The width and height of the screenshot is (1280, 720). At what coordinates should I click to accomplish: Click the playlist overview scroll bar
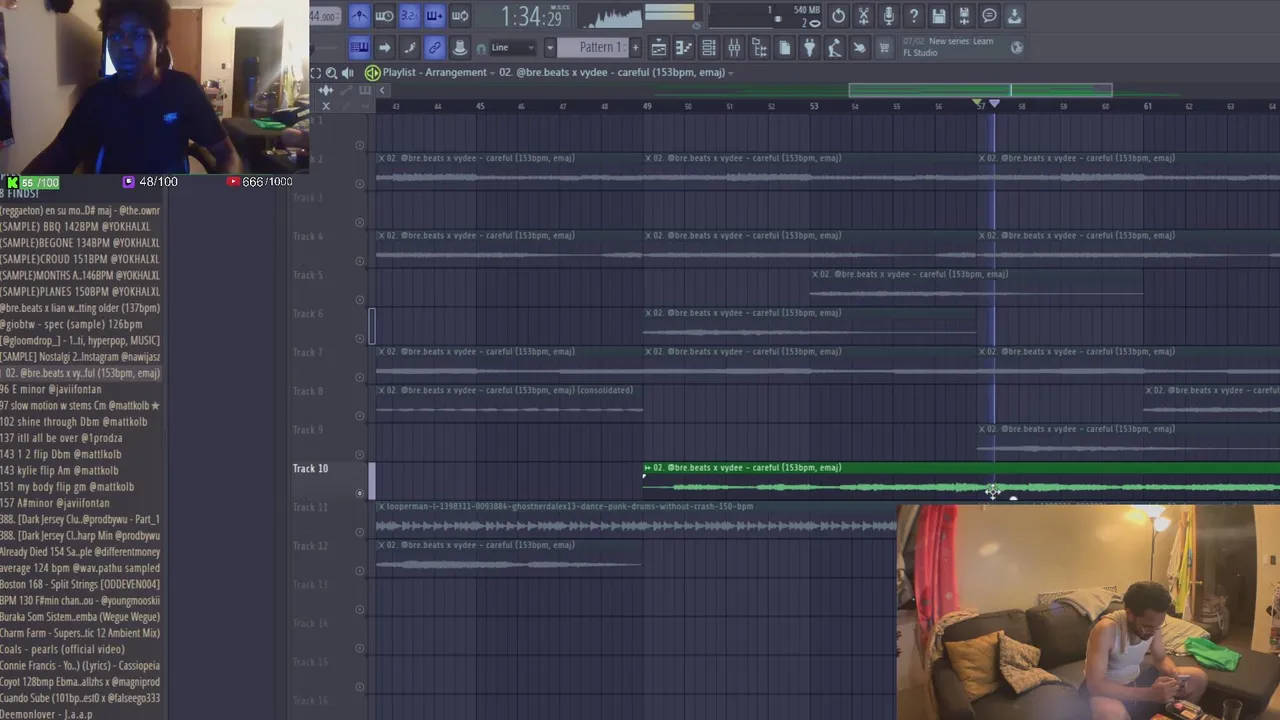(x=980, y=91)
